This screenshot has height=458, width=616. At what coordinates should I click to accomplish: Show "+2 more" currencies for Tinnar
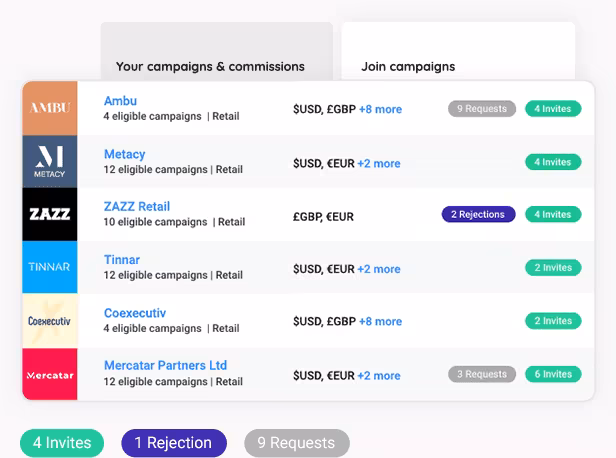click(x=379, y=269)
